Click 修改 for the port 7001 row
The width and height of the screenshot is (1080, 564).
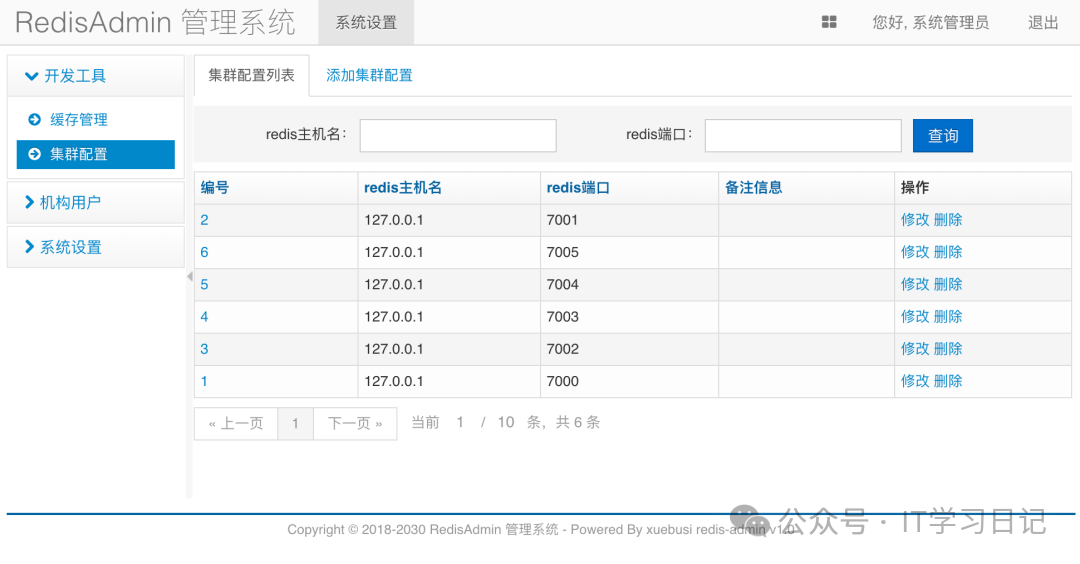click(x=915, y=220)
